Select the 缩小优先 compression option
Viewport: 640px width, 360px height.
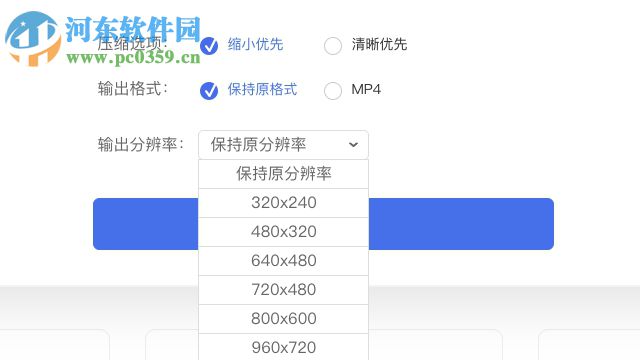click(x=209, y=45)
